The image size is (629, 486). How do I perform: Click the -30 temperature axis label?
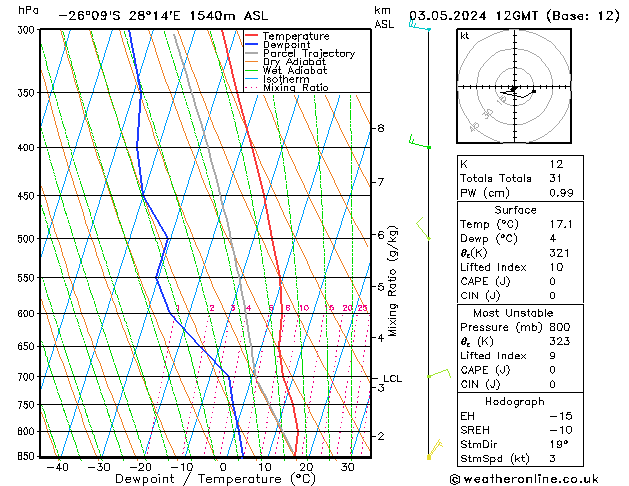tap(99, 467)
